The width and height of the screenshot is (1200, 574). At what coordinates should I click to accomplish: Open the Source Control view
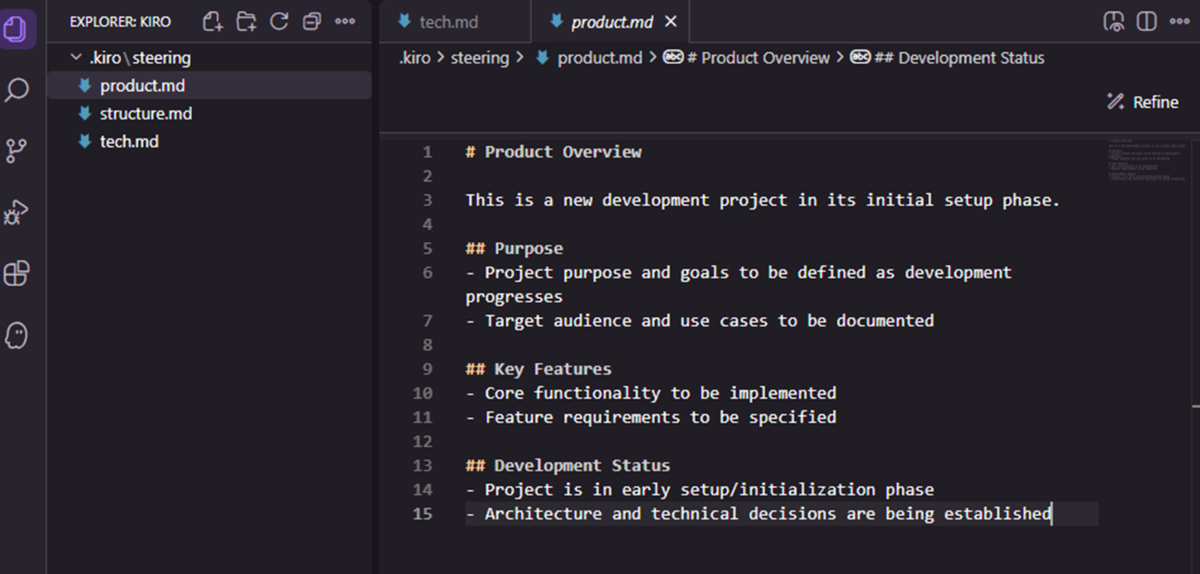18,151
